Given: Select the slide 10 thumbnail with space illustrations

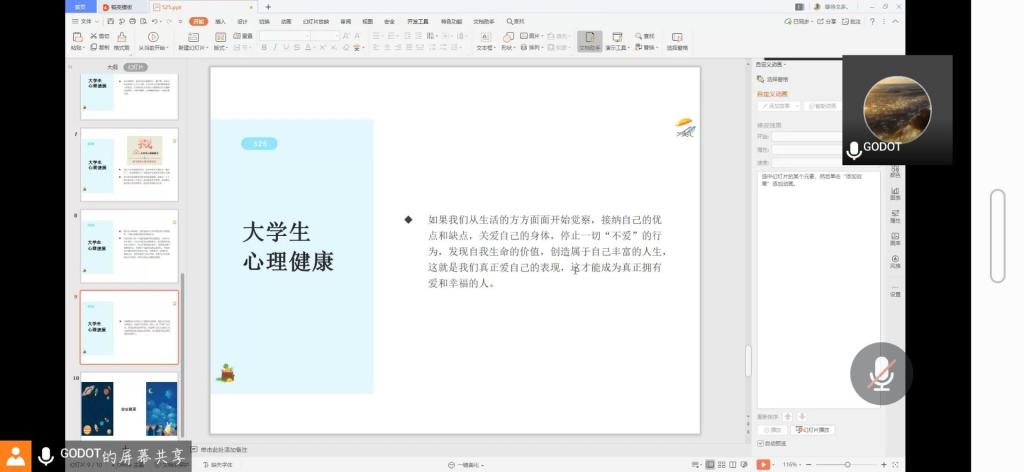Looking at the screenshot, I should point(130,408).
